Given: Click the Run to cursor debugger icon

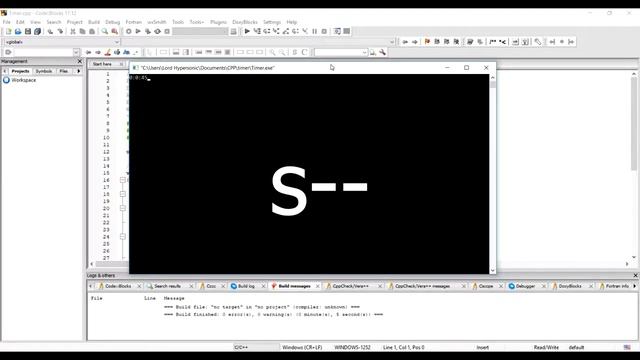Looking at the screenshot, I should (257, 31).
